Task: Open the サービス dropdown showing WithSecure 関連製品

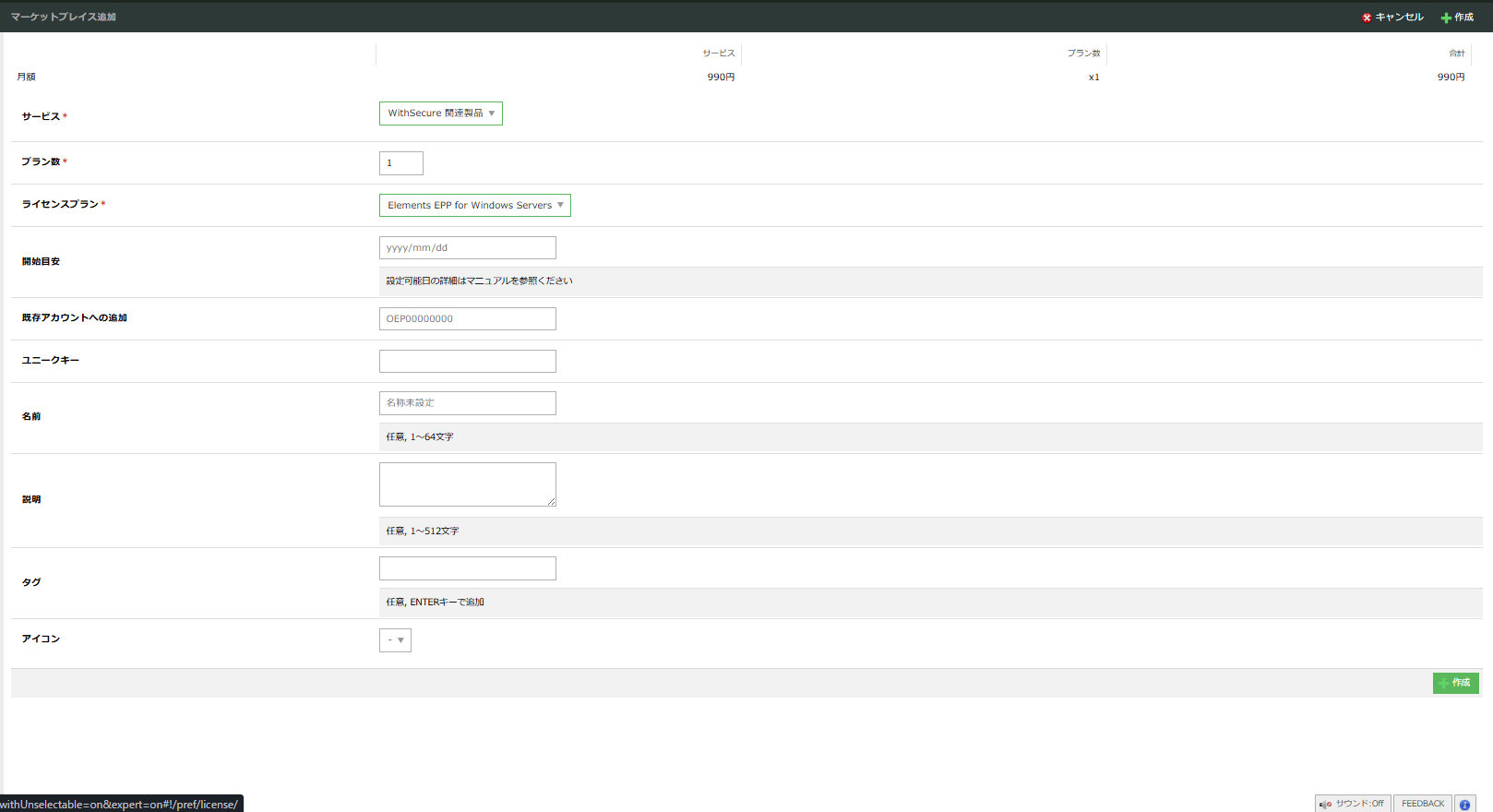Action: click(441, 113)
